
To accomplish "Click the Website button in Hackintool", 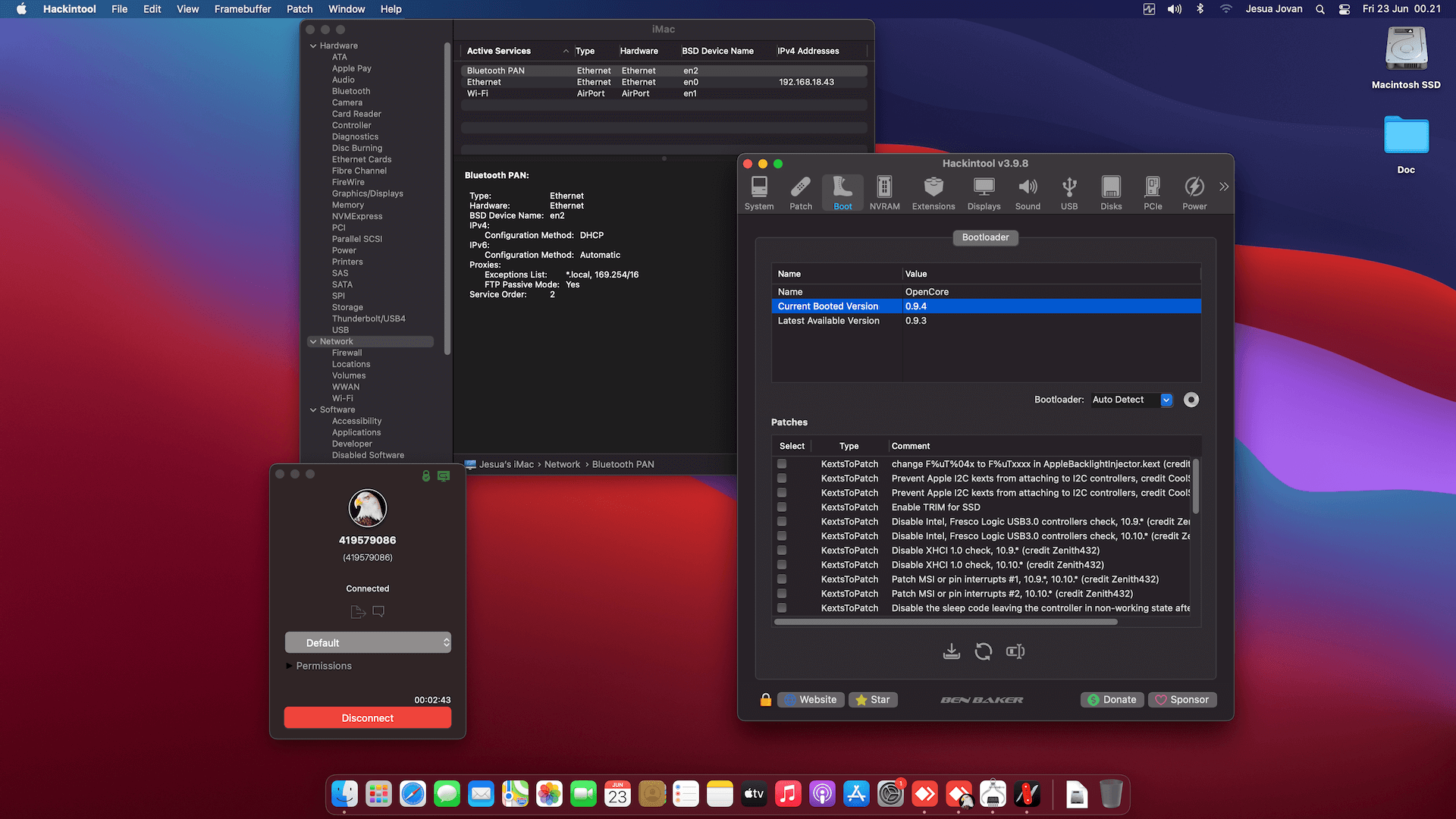I will 810,699.
